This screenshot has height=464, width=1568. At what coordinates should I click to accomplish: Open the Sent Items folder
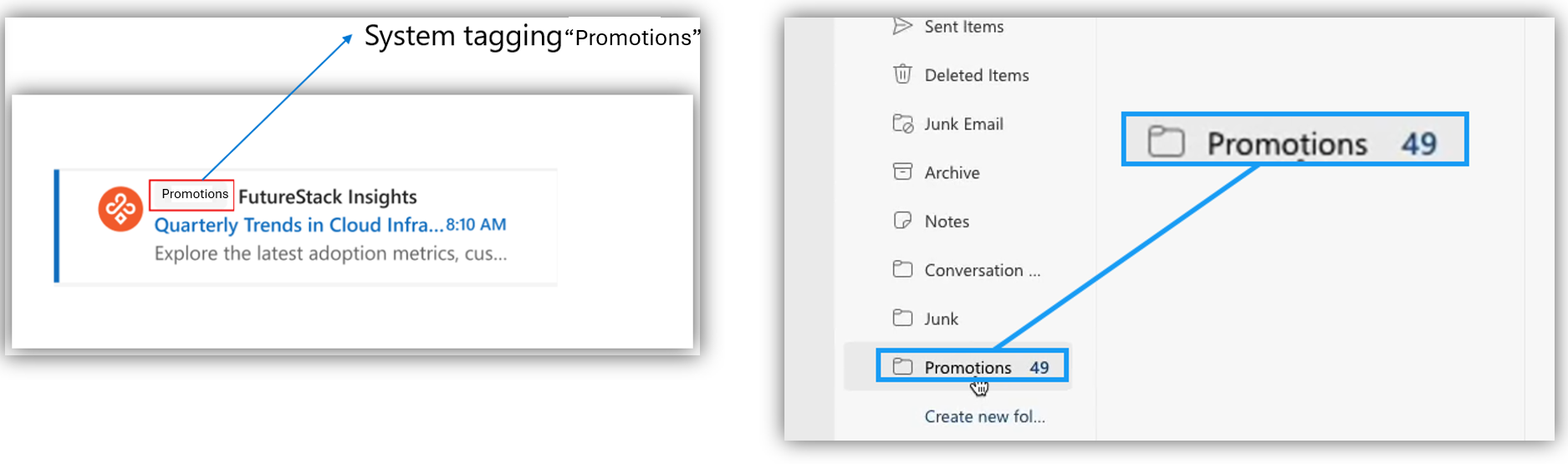click(x=963, y=27)
